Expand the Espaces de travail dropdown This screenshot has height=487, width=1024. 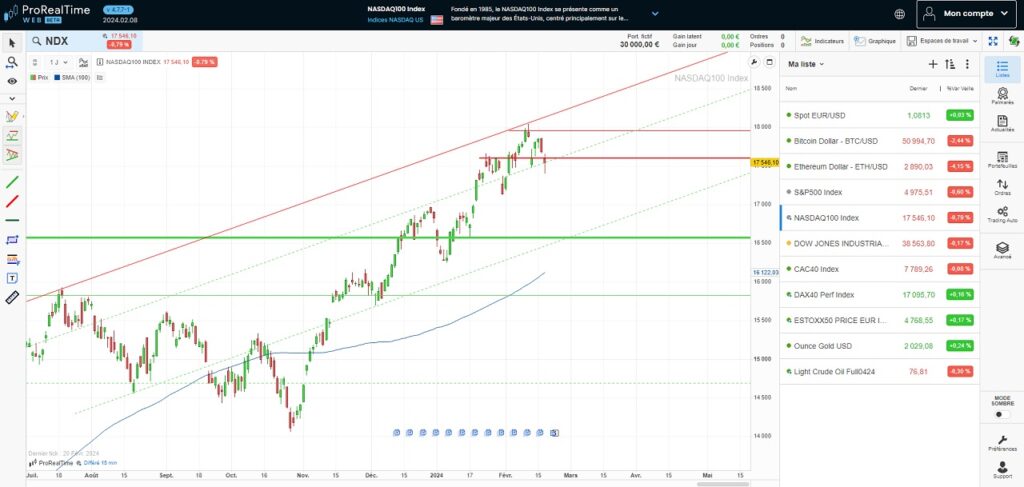(x=942, y=41)
